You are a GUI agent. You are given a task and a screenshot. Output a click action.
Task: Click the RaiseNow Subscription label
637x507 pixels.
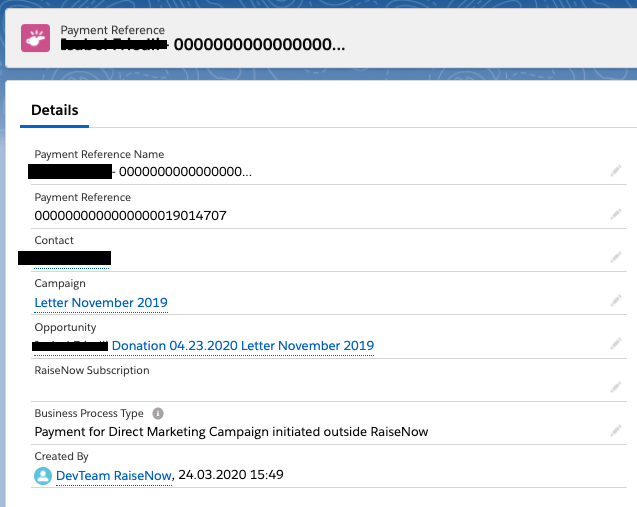(92, 370)
